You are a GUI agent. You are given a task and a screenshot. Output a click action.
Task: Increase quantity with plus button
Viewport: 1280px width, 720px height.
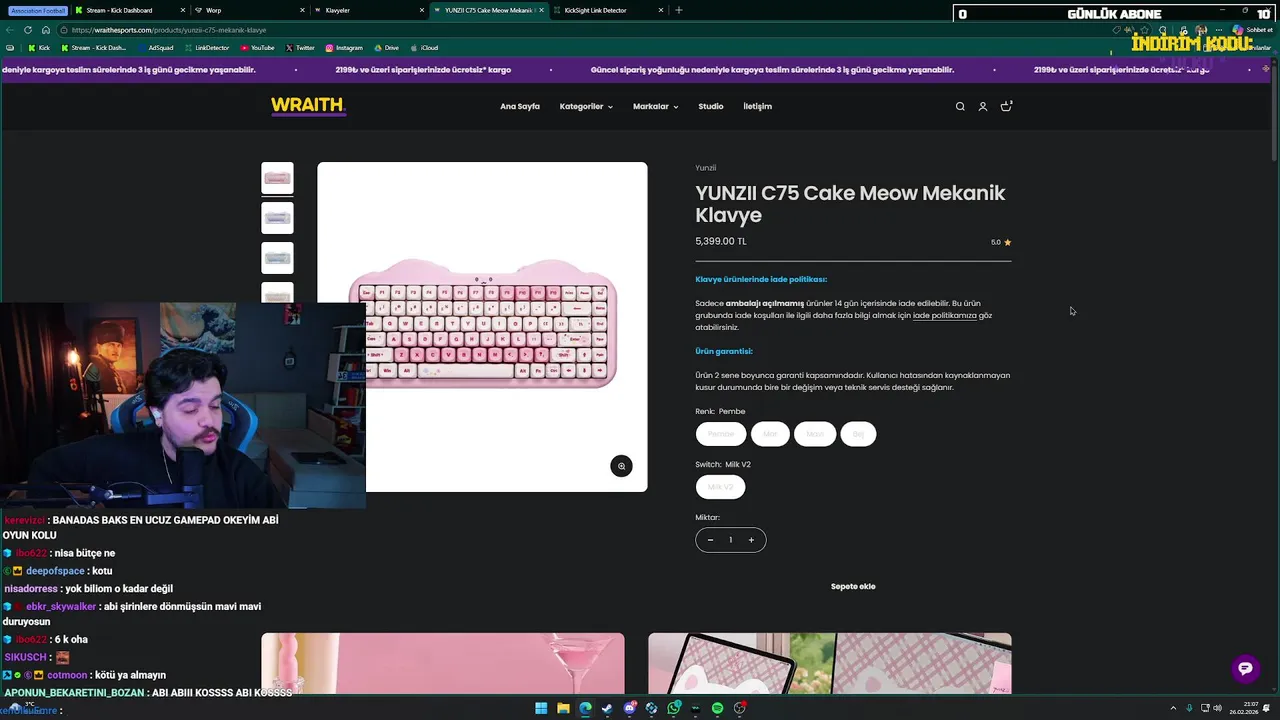pyautogui.click(x=751, y=540)
